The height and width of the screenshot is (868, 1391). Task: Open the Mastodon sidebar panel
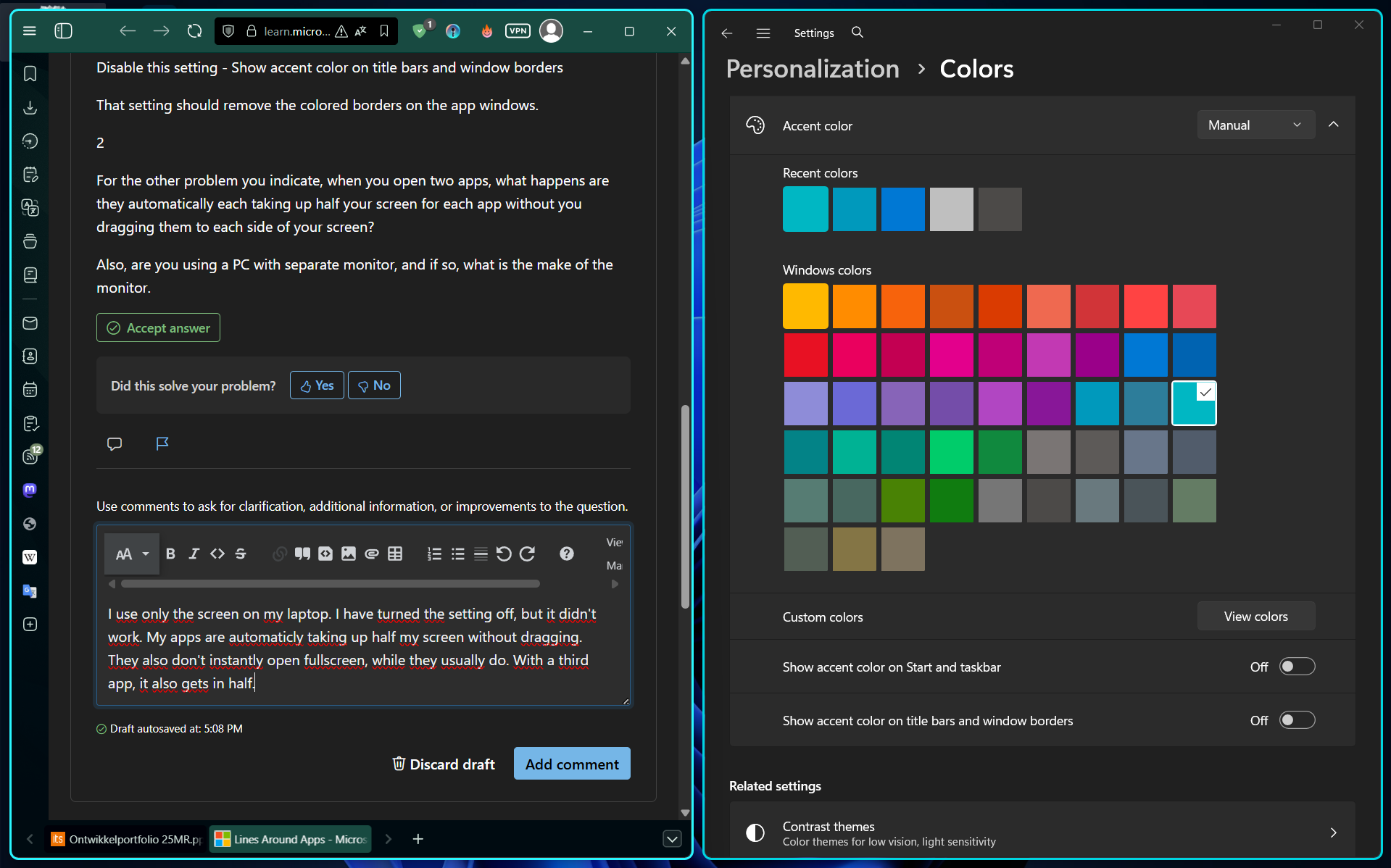click(30, 490)
